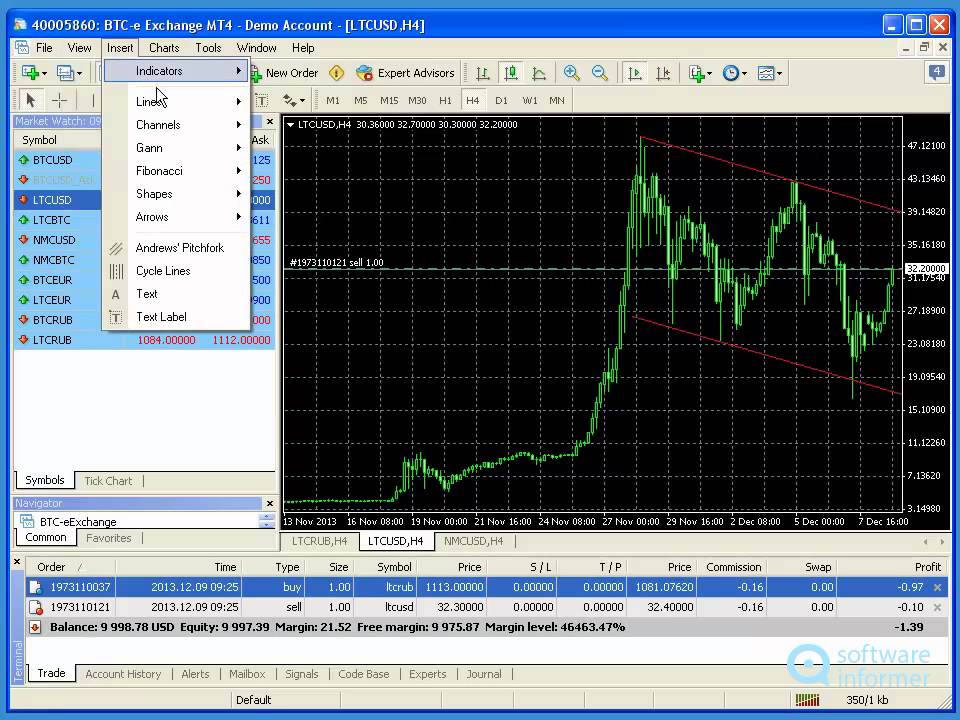960x720 pixels.
Task: Click the BTC-eExchange Navigator item
Action: click(77, 522)
